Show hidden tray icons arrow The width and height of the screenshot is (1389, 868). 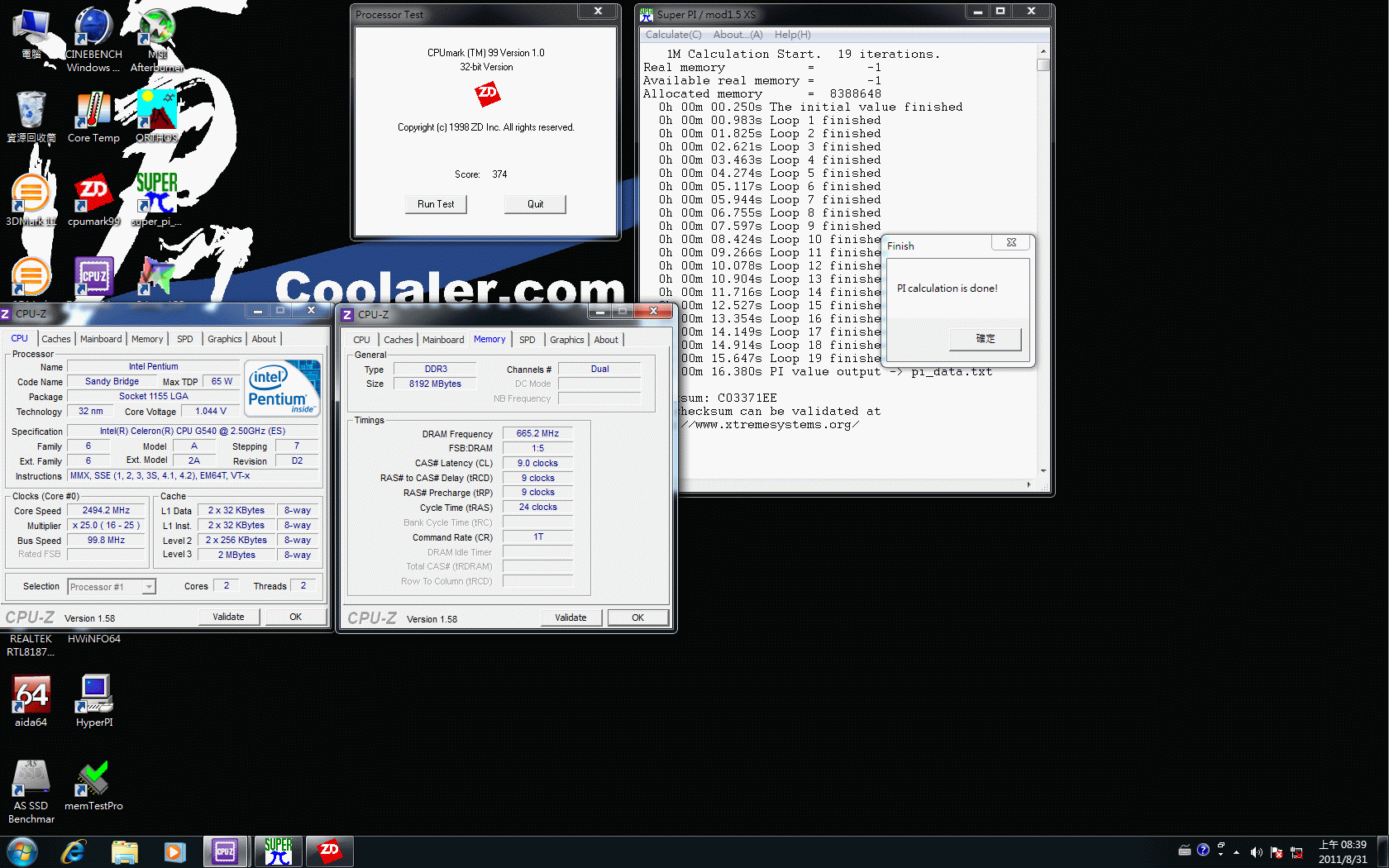1237,852
